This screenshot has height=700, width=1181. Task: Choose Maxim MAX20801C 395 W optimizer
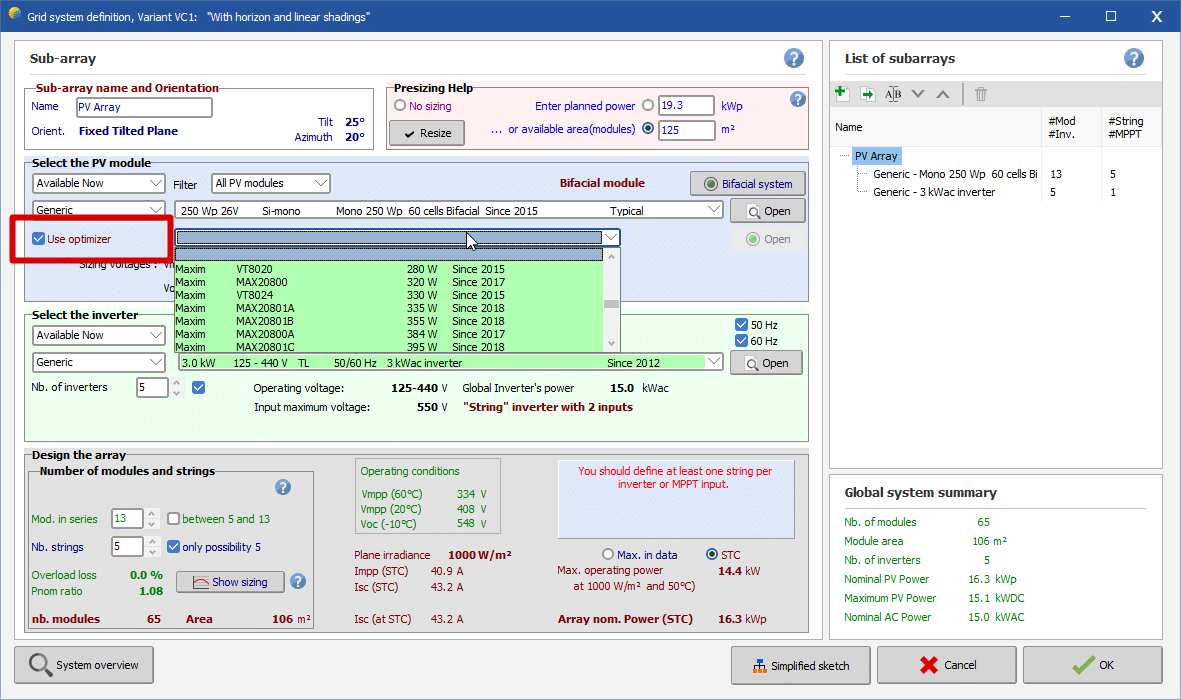tap(389, 347)
